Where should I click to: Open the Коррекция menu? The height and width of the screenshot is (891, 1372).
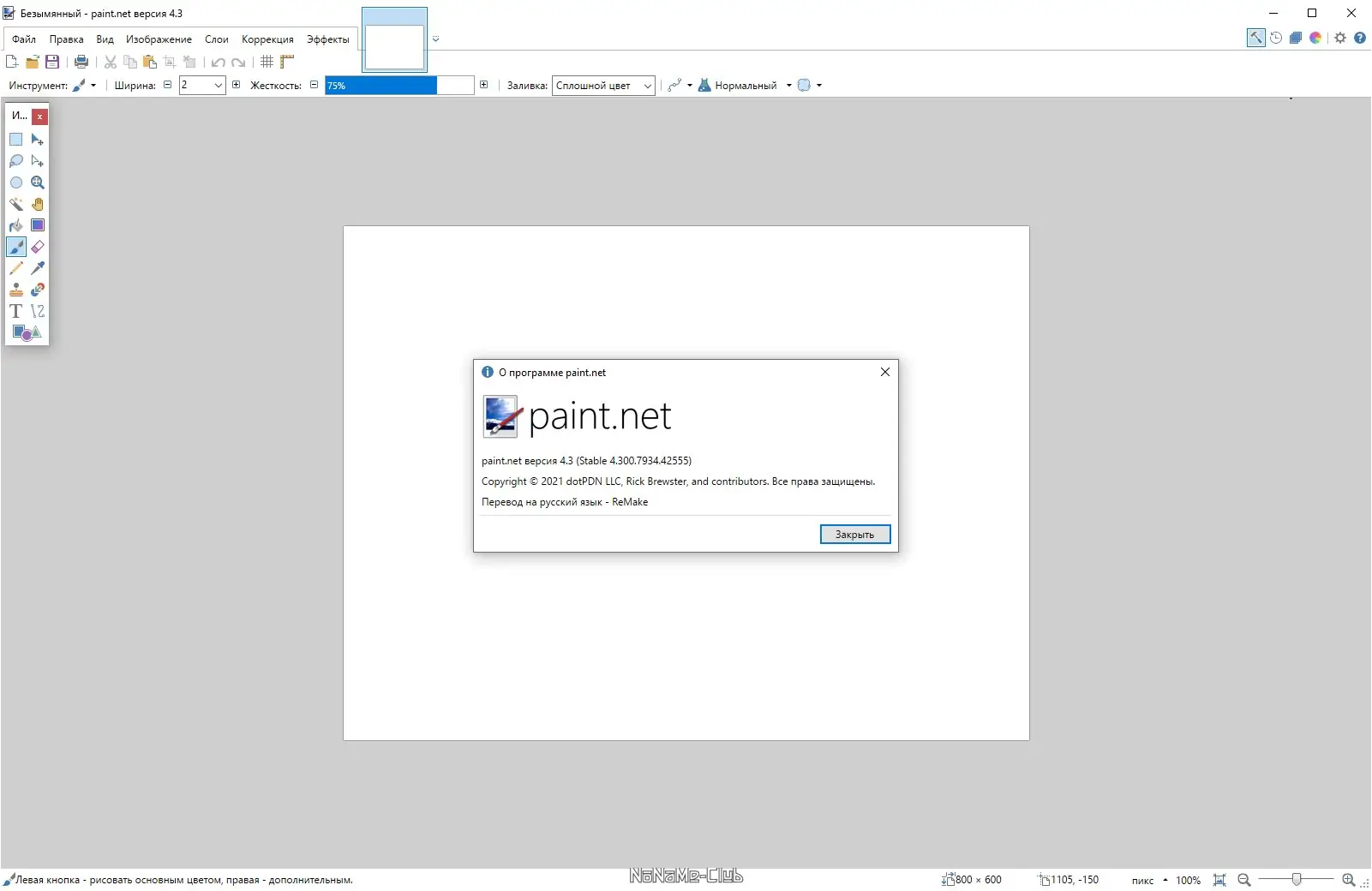tap(267, 39)
